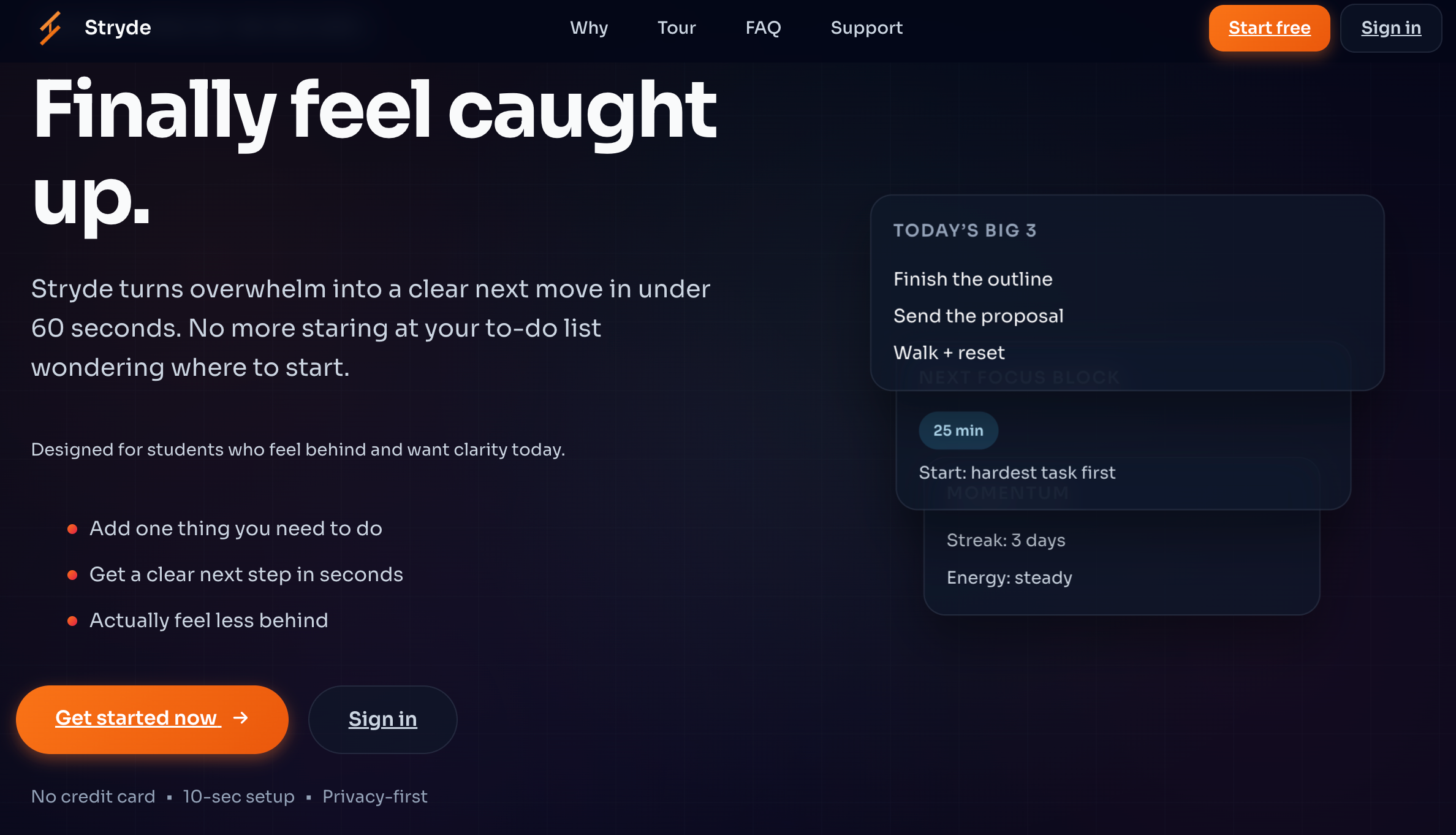Viewport: 1456px width, 835px height.
Task: Open the FAQ navigation item
Action: point(763,28)
